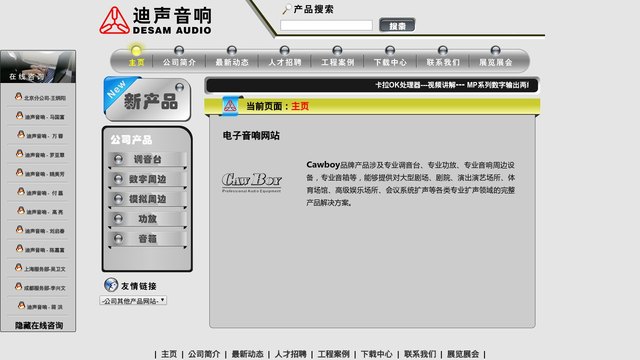The height and width of the screenshot is (360, 640).
Task: Click the CawBoy brand logo image
Action: pyautogui.click(x=252, y=182)
